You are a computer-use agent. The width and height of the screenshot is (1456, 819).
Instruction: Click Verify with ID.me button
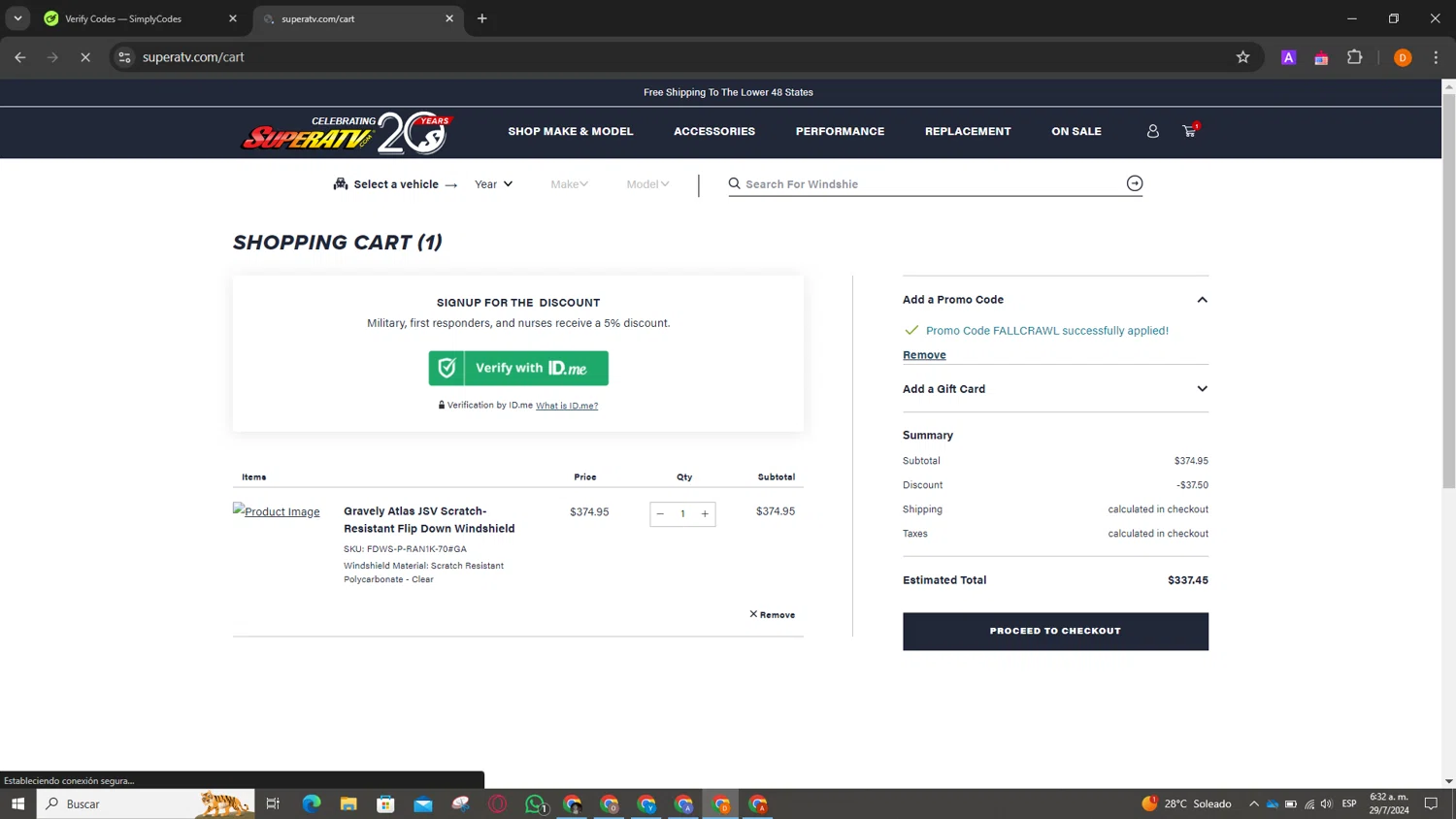tap(518, 369)
